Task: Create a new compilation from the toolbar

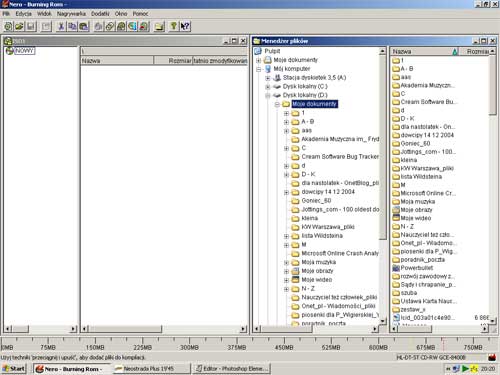Action: [8, 26]
